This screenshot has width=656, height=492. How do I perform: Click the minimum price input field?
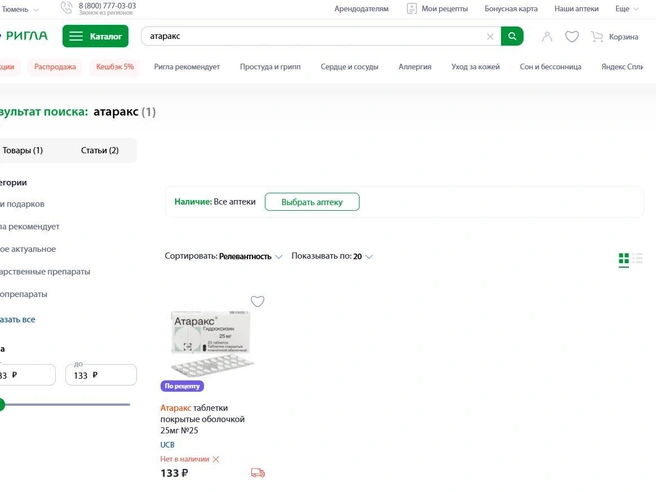27,375
